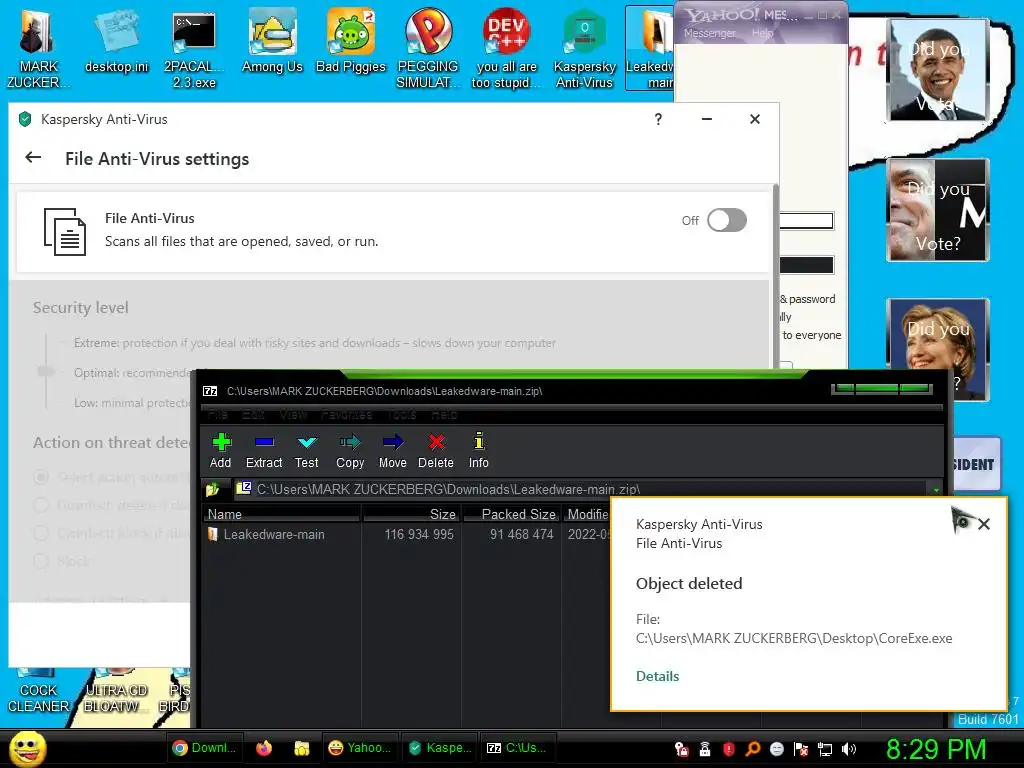
Task: Click the network monitor tray icon
Action: pos(825,749)
